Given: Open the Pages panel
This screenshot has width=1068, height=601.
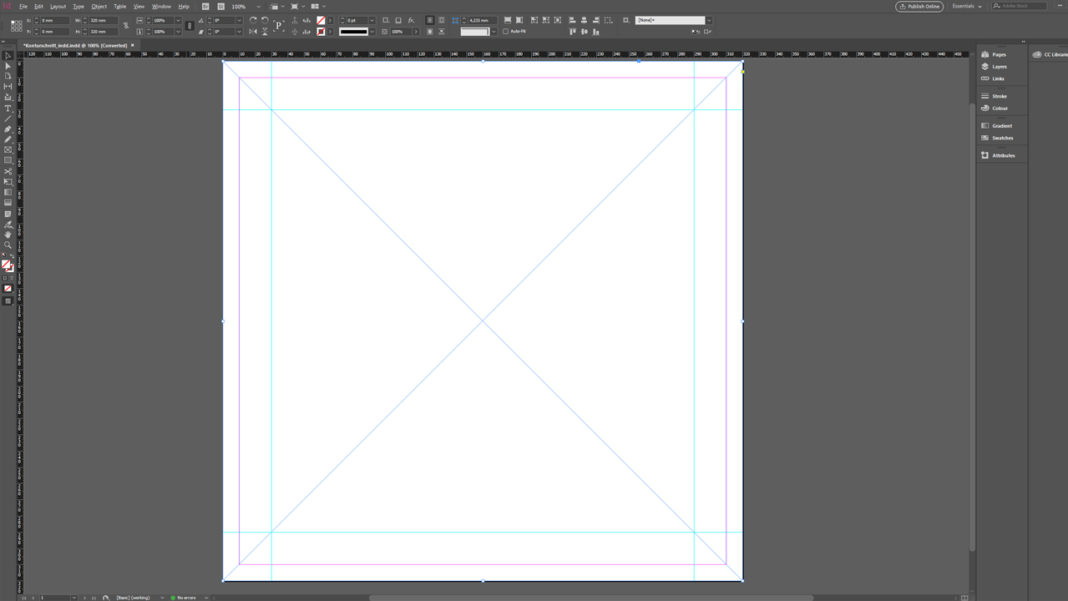Looking at the screenshot, I should pyautogui.click(x=1000, y=55).
